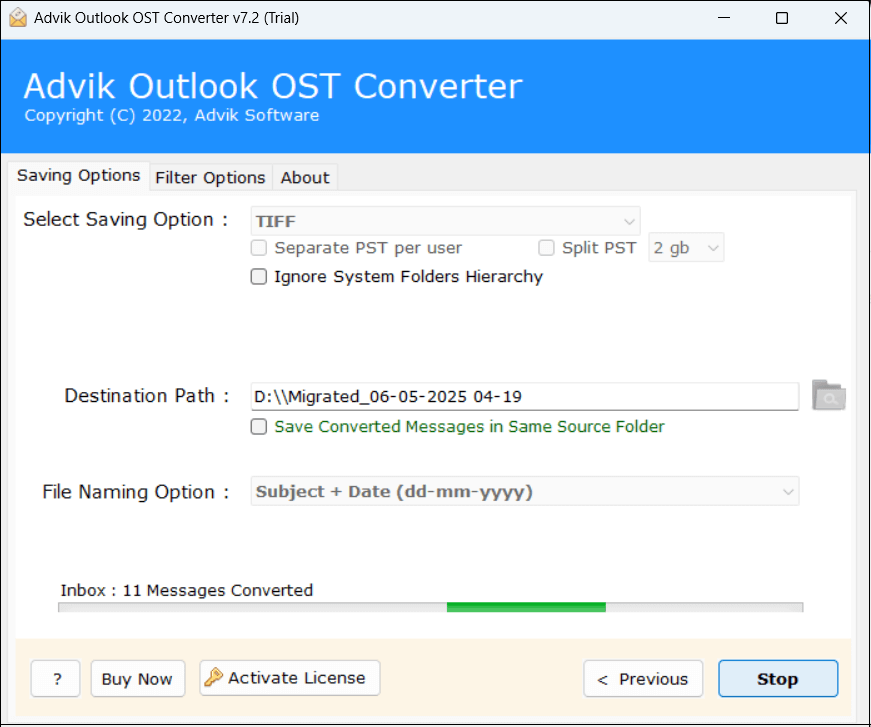Open the Filter Options tab
The image size is (871, 727).
pyautogui.click(x=210, y=178)
